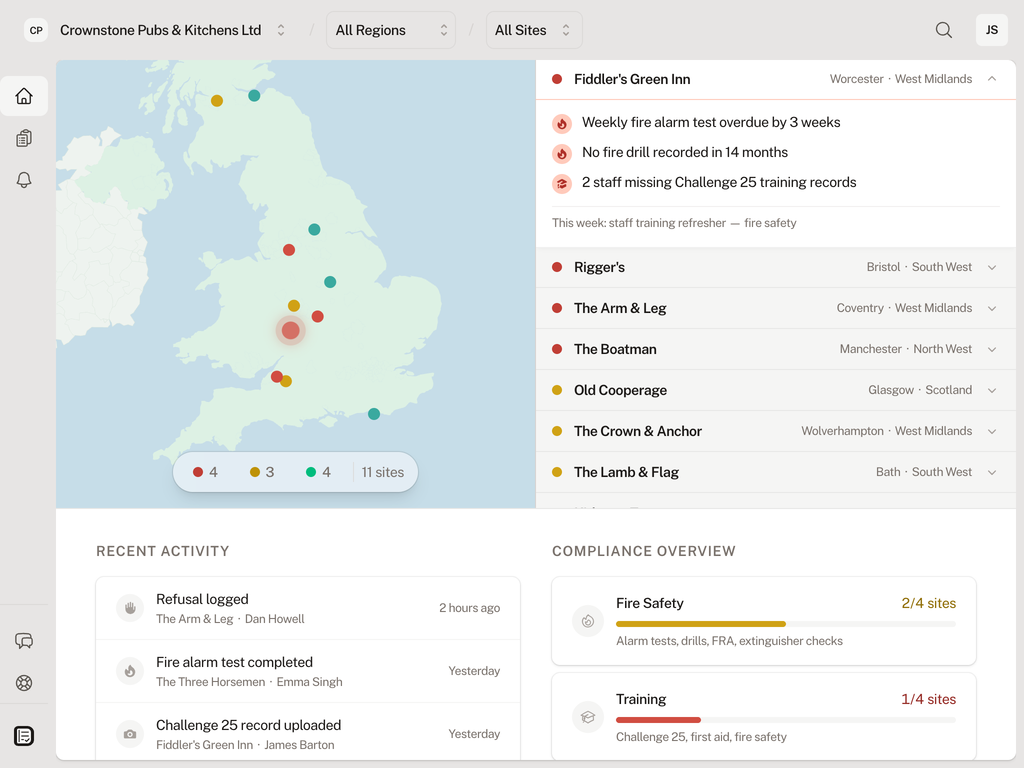Click the Fire Safety shield icon

(588, 621)
